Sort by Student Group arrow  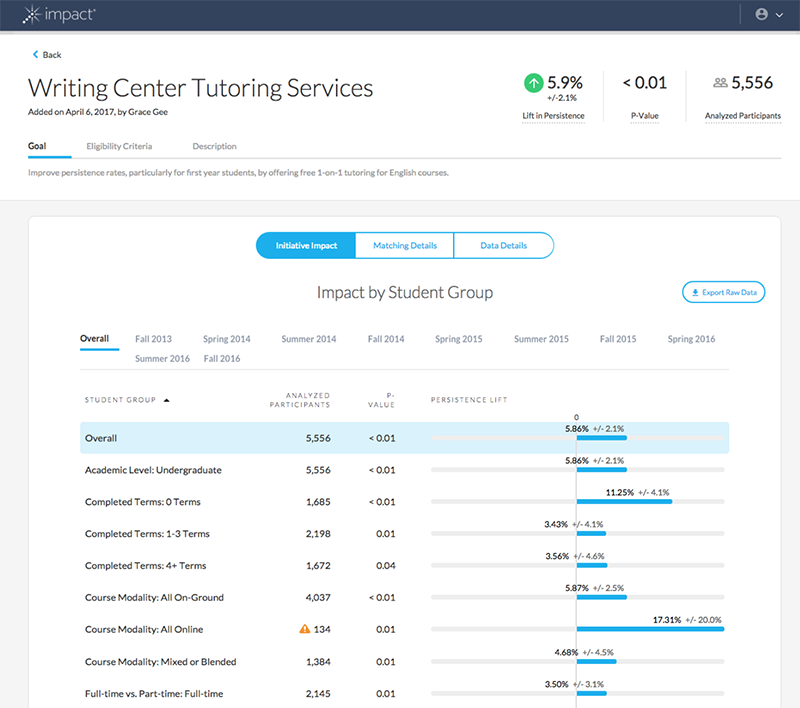coord(166,400)
